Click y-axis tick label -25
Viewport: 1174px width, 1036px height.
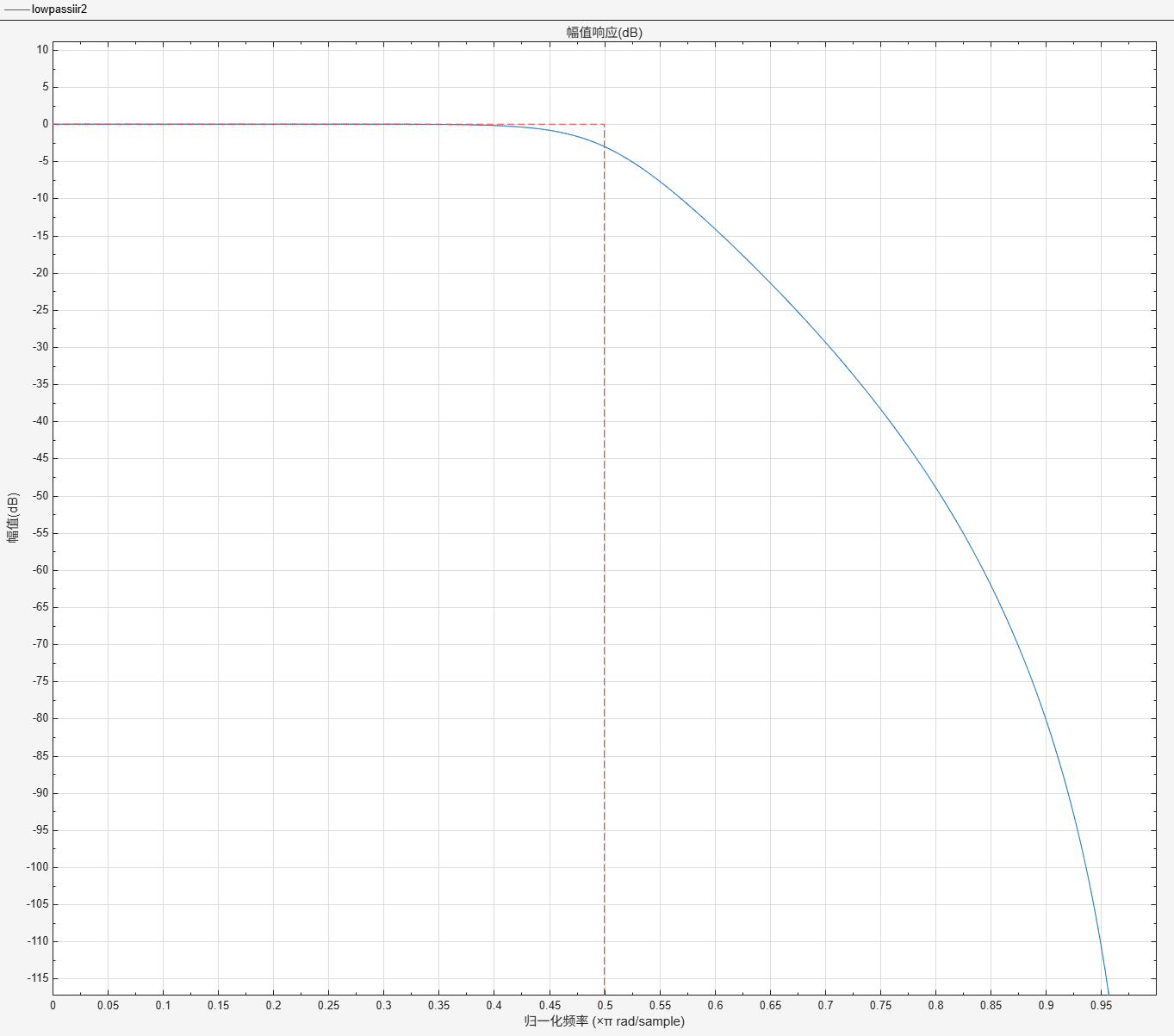tap(40, 310)
